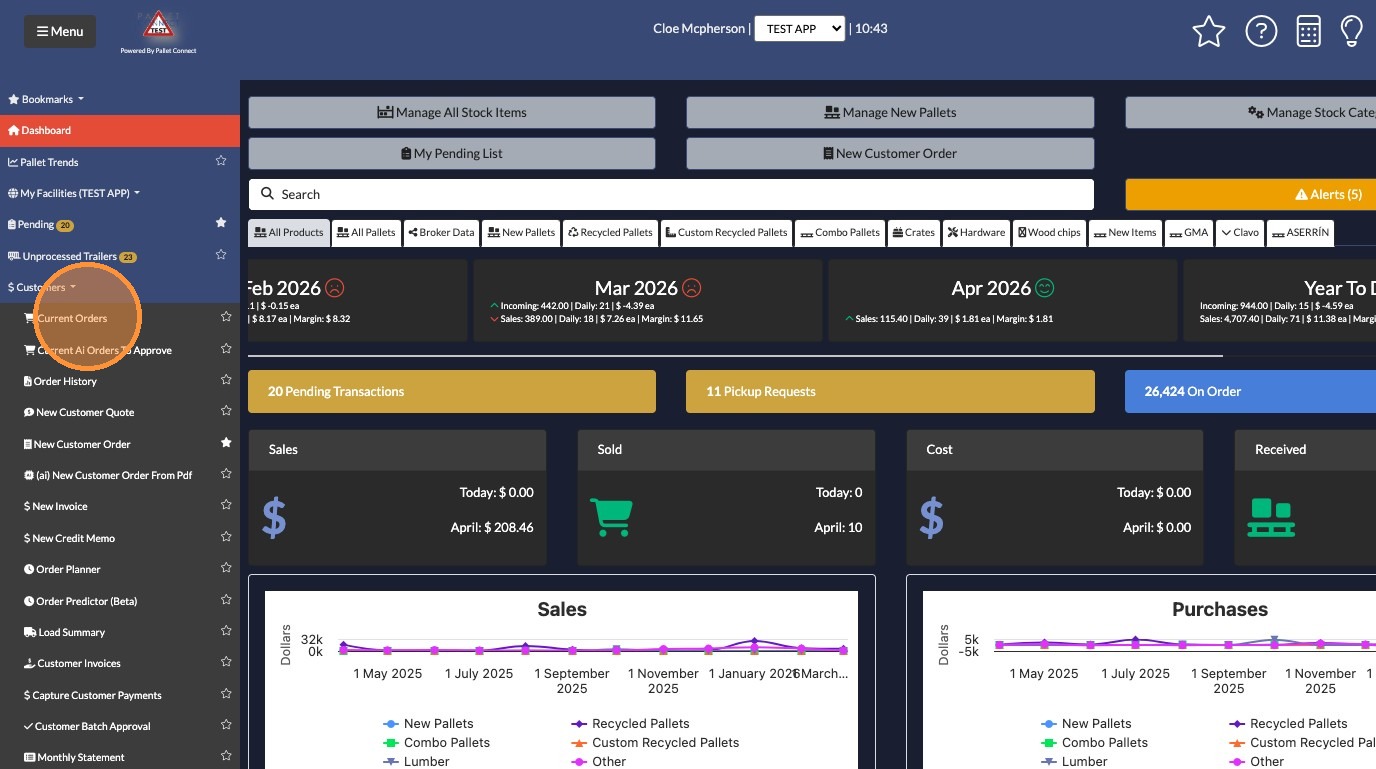Toggle bookmark star for Order Planner
The image size is (1376, 769).
pos(226,569)
